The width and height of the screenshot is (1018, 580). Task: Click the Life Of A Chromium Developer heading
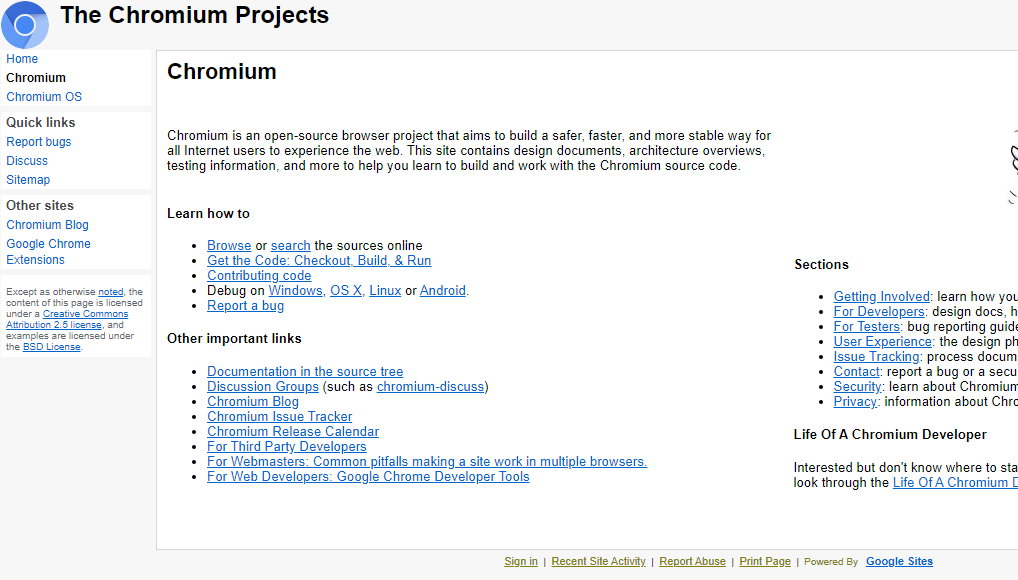(x=890, y=435)
